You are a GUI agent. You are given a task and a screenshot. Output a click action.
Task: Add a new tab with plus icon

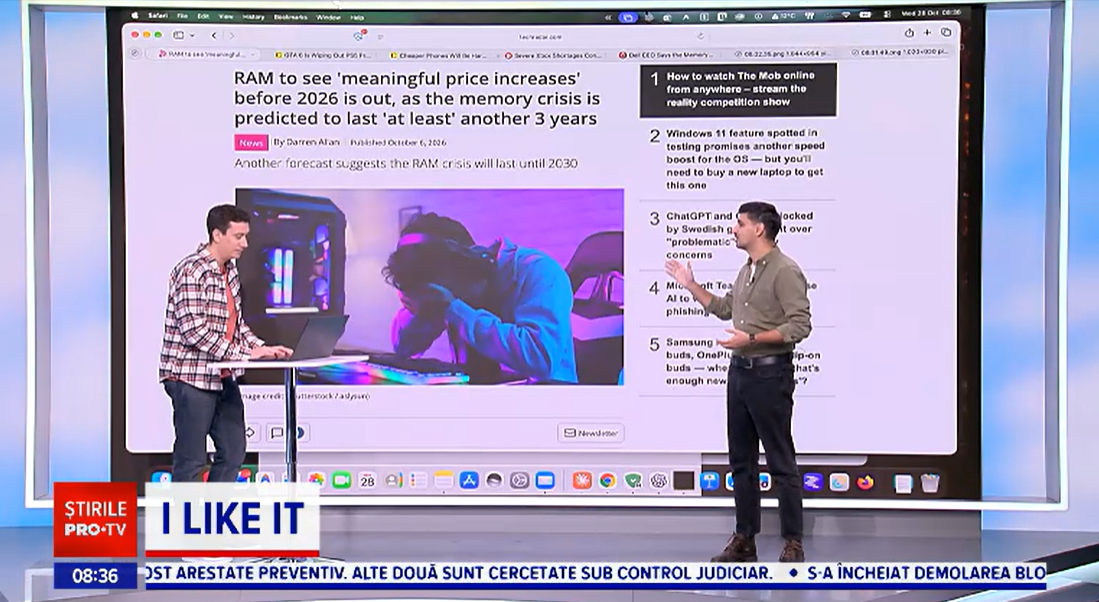pyautogui.click(x=927, y=33)
